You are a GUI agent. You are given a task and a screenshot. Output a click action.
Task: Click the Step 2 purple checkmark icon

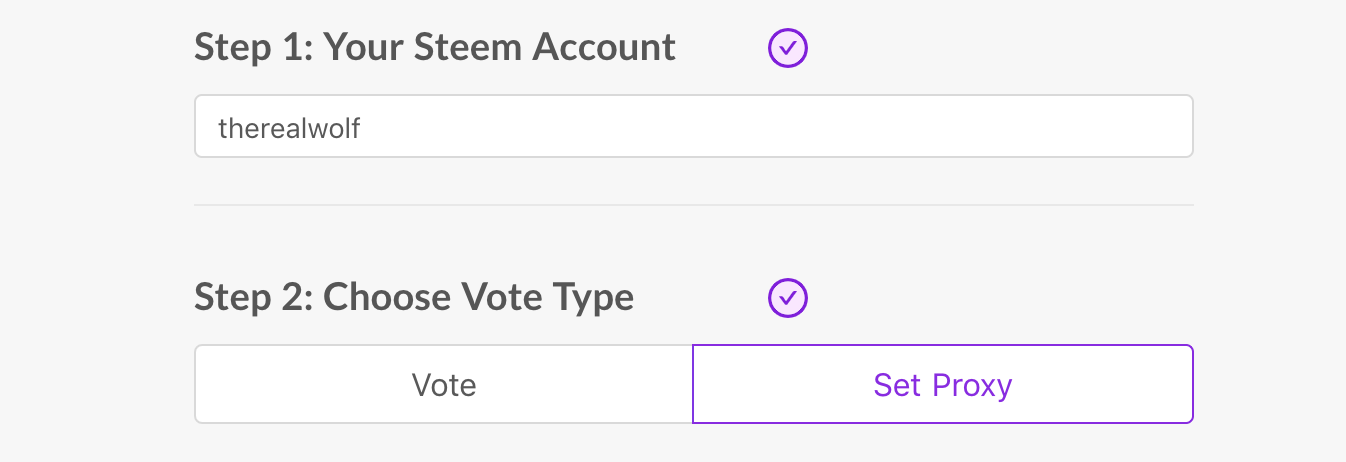(788, 297)
